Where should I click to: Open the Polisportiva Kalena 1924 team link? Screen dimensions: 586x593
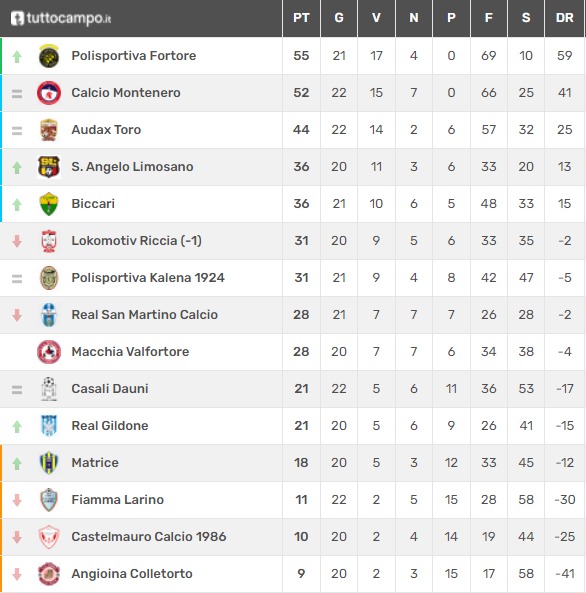pos(148,278)
